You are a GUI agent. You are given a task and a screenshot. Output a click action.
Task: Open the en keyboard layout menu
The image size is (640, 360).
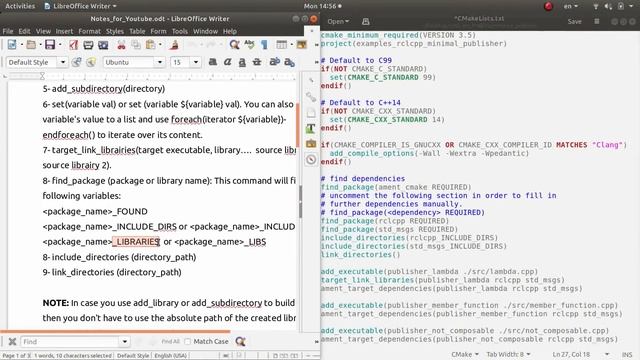[571, 6]
